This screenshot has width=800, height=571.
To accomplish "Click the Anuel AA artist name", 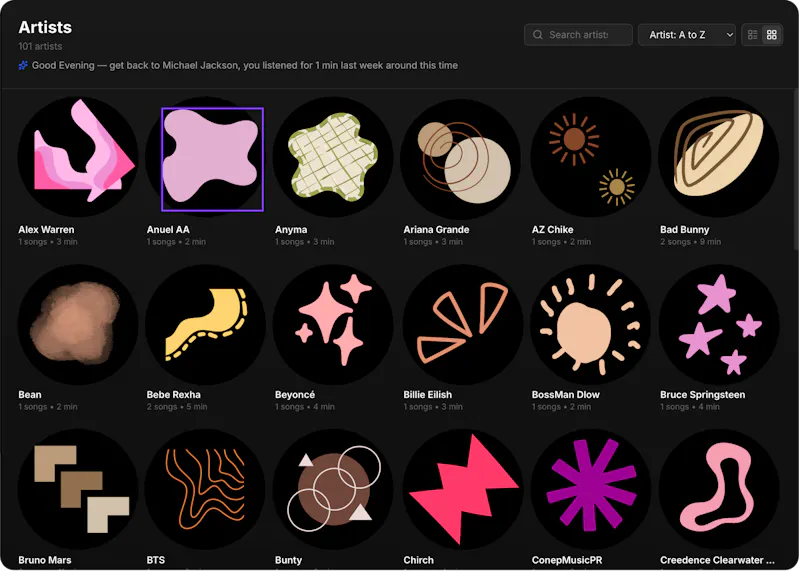I will [x=168, y=230].
